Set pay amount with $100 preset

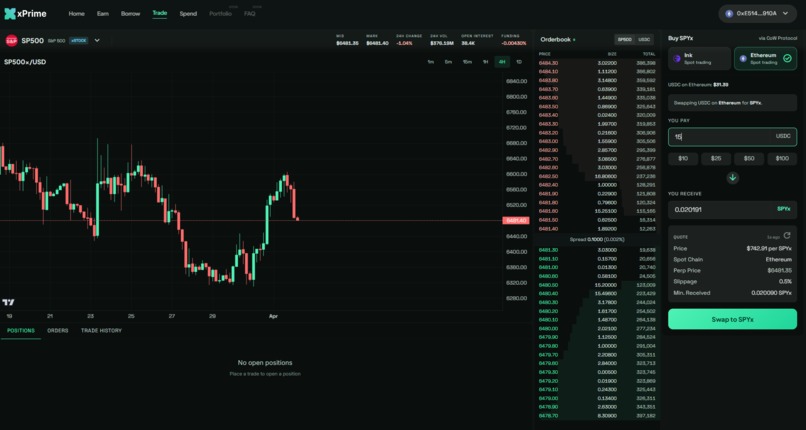click(782, 159)
